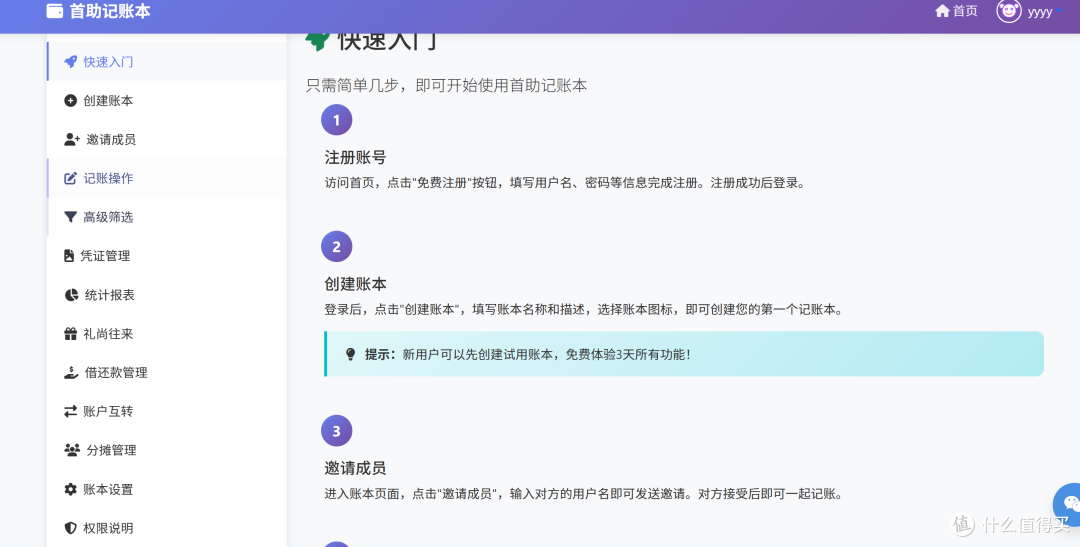Click the sentence starting 登录后，点击"创建账本"
Screen dimensions: 1080x547
click(583, 309)
